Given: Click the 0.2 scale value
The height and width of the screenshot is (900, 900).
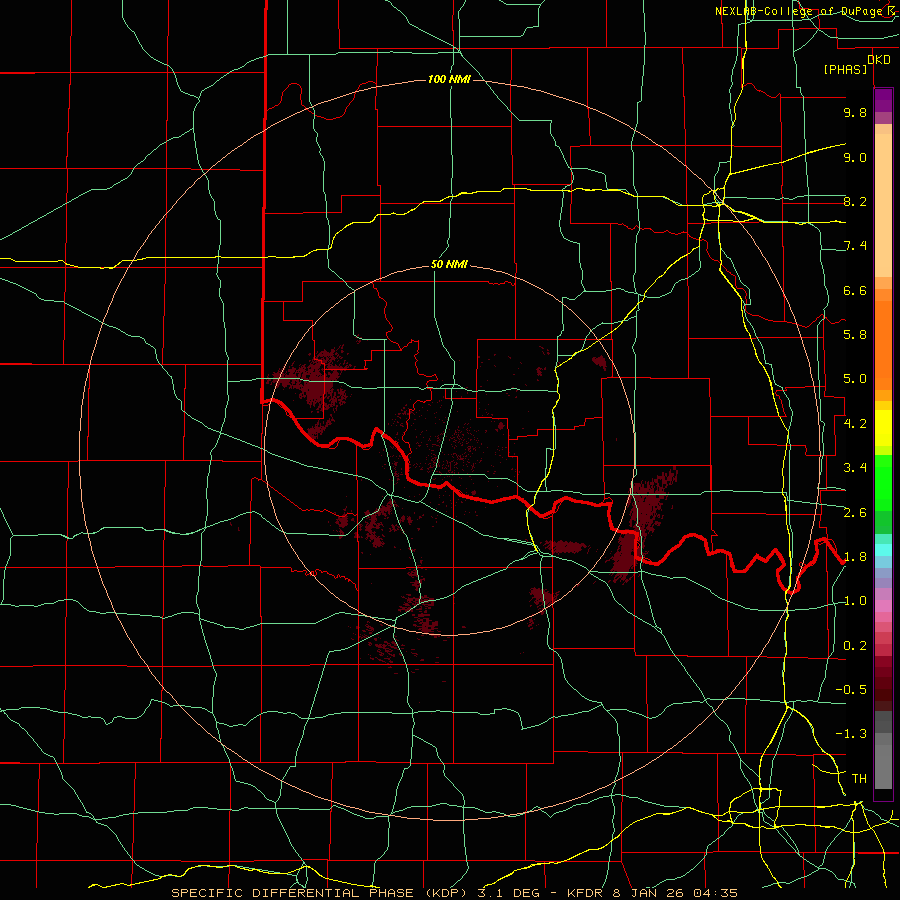Looking at the screenshot, I should click(x=855, y=646).
